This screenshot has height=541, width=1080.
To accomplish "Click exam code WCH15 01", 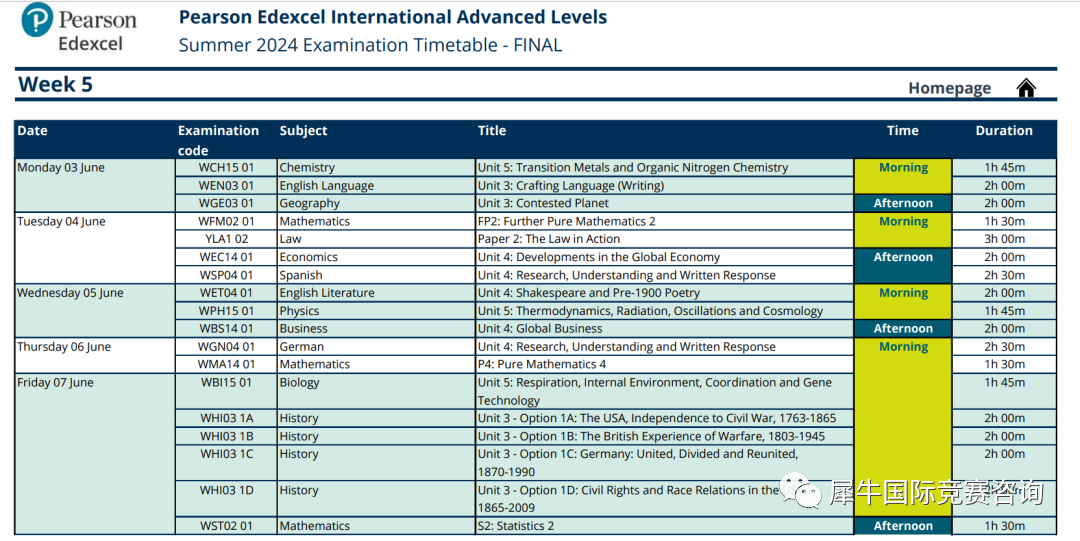I will [226, 167].
